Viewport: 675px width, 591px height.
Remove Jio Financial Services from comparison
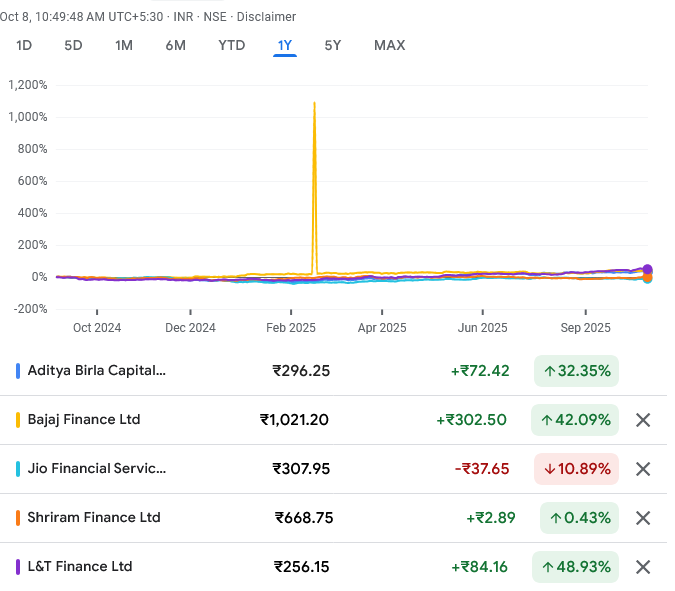tap(643, 469)
